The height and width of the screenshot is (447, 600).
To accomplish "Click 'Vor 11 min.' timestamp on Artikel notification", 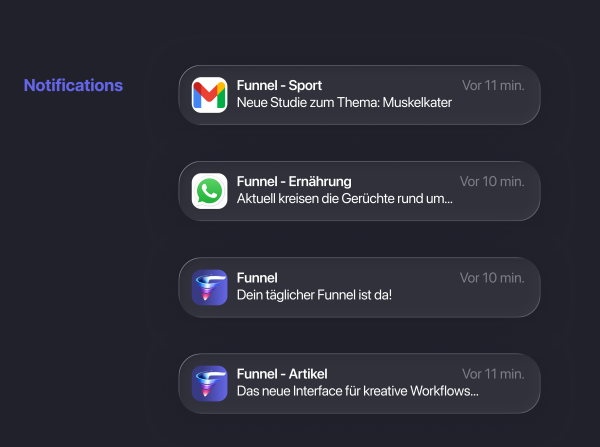I will click(x=493, y=373).
